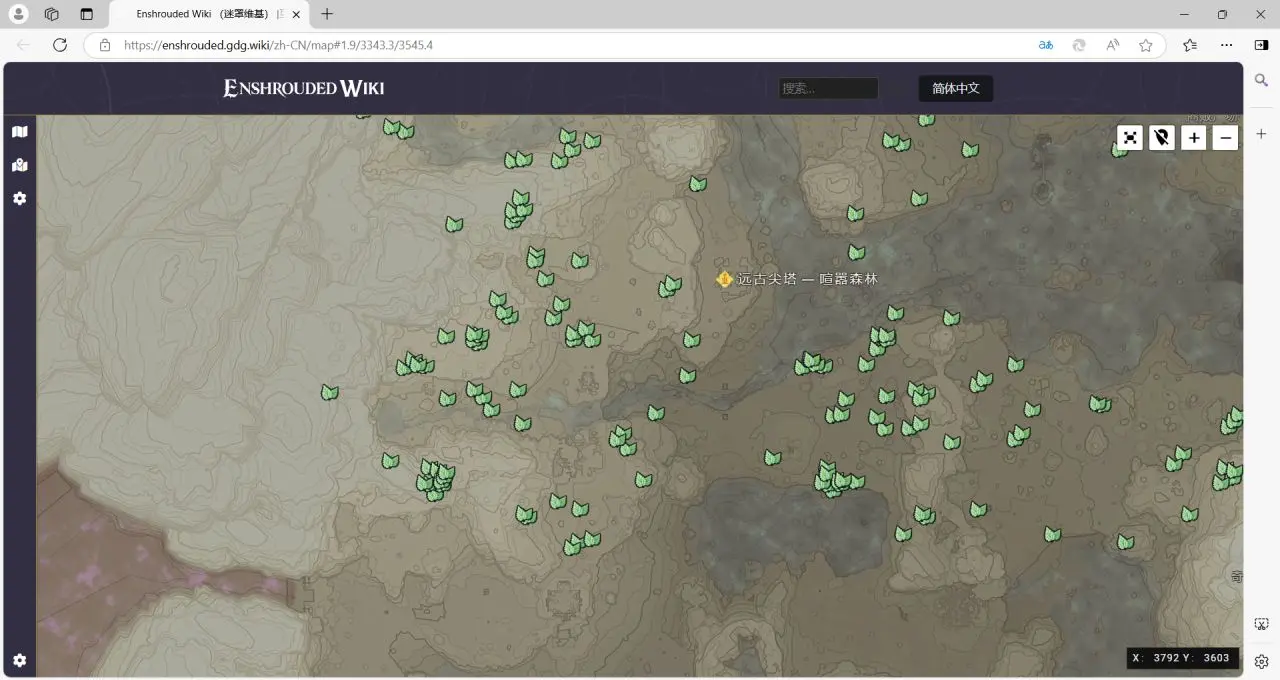Open the map icon in left sidebar
Screen dimensions: 1280x680
point(19,132)
